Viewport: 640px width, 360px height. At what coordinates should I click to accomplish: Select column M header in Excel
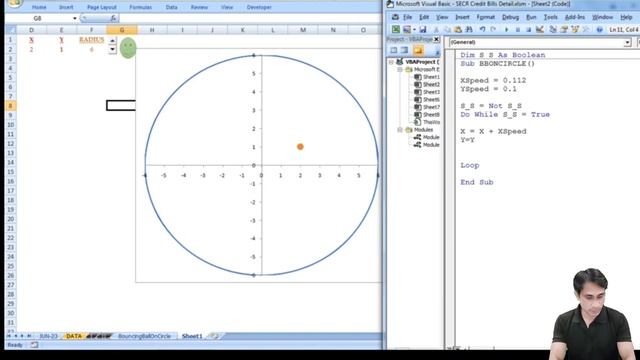pyautogui.click(x=303, y=30)
